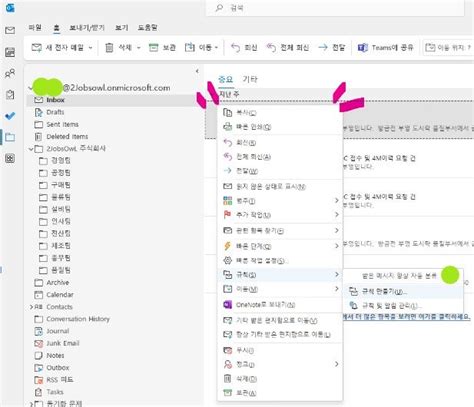Open the dropdown arrow next to ribbon 삭제
474x407 pixels.
(139, 48)
